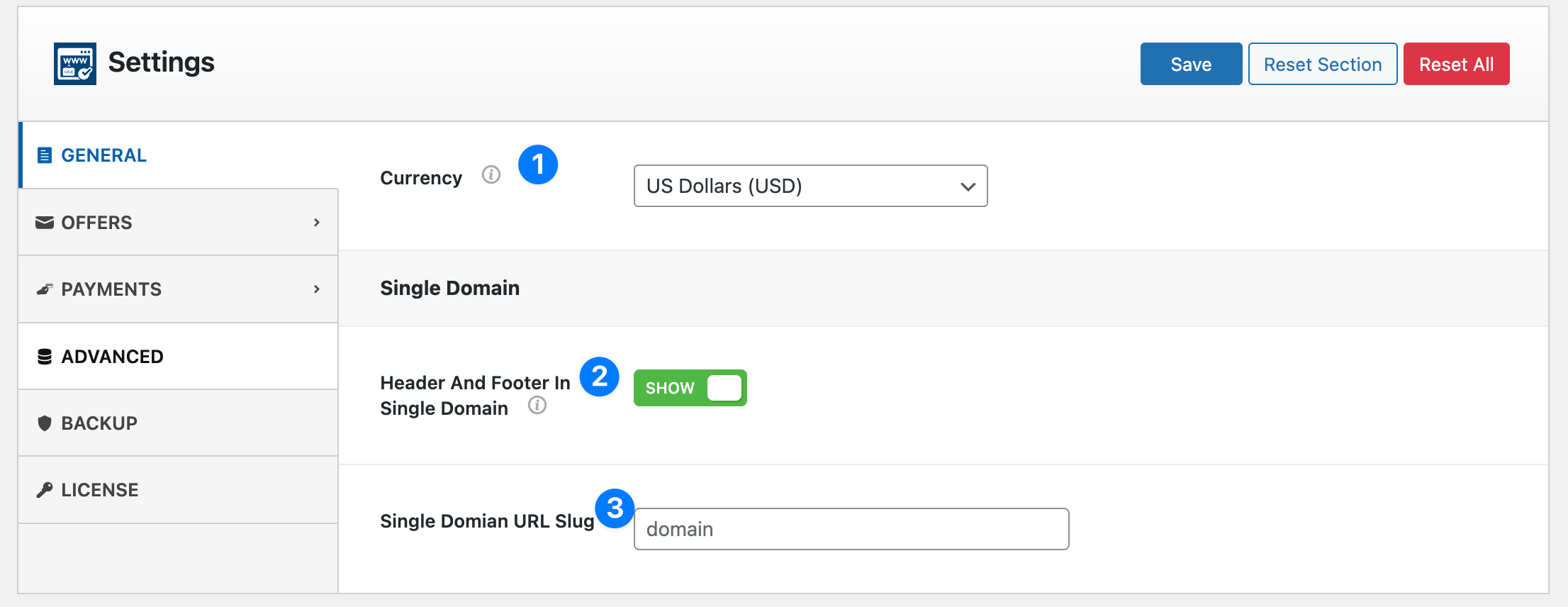Click the Offers envelope icon
Viewport: 1568px width, 607px height.
pyautogui.click(x=45, y=223)
